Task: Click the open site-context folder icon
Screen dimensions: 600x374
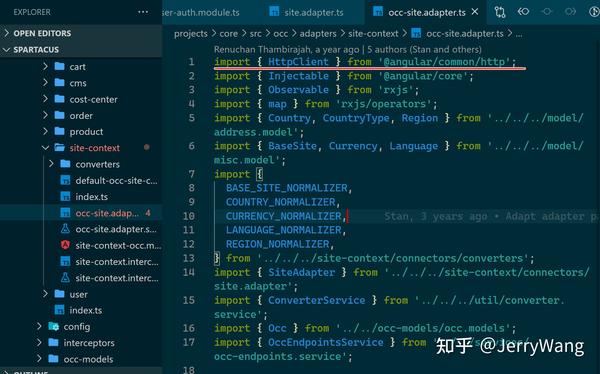Action: pyautogui.click(x=59, y=147)
